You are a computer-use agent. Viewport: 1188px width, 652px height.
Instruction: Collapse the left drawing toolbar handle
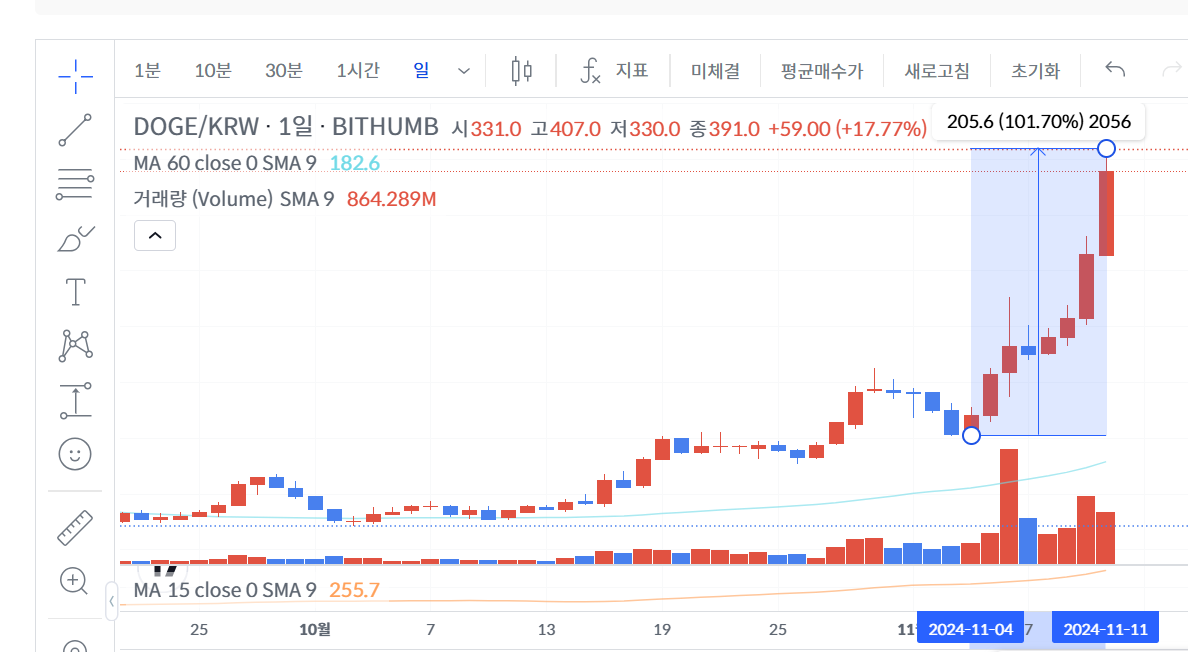pyautogui.click(x=111, y=601)
